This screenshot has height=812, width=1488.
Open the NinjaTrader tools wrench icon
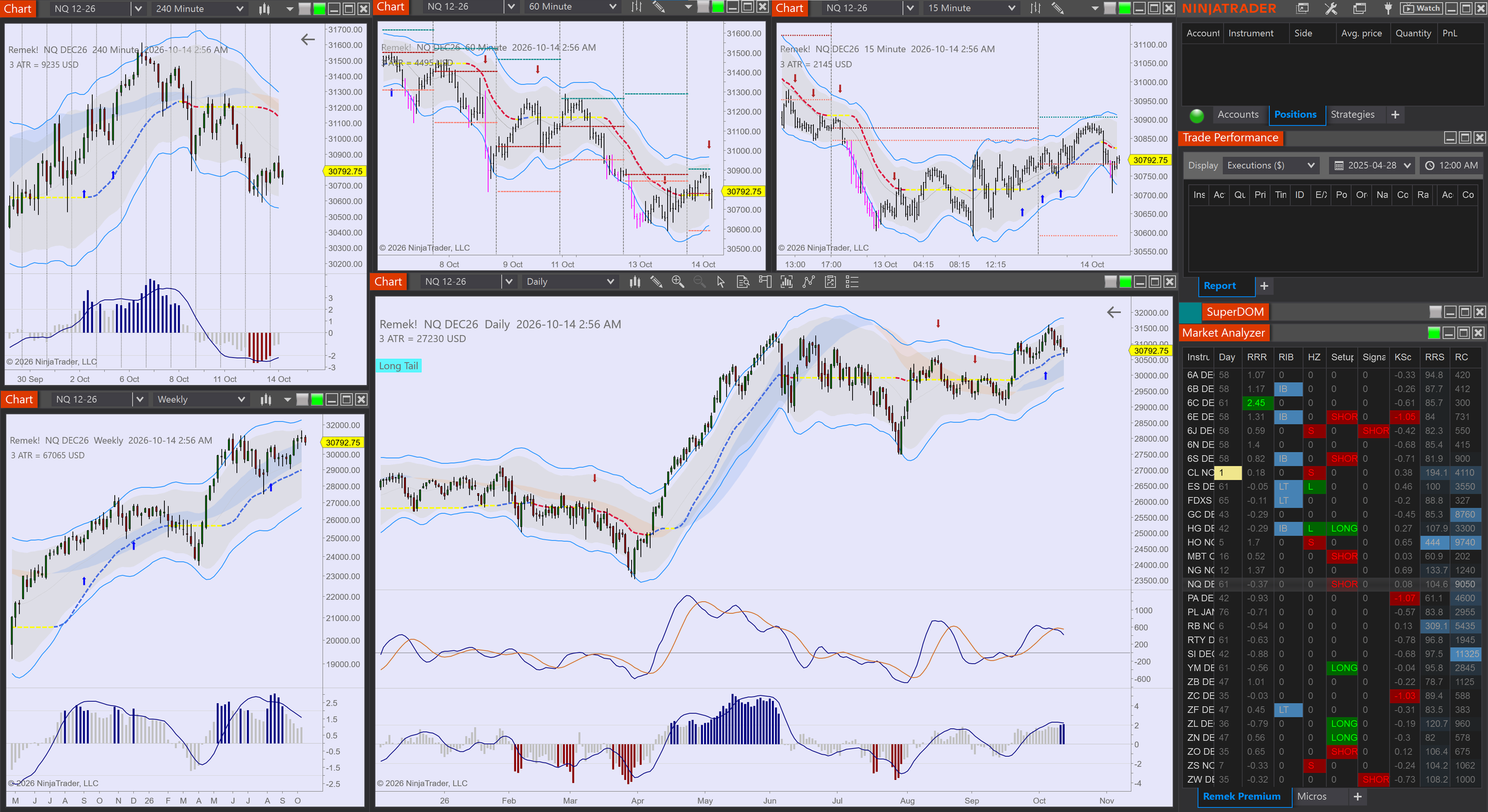click(x=1331, y=8)
